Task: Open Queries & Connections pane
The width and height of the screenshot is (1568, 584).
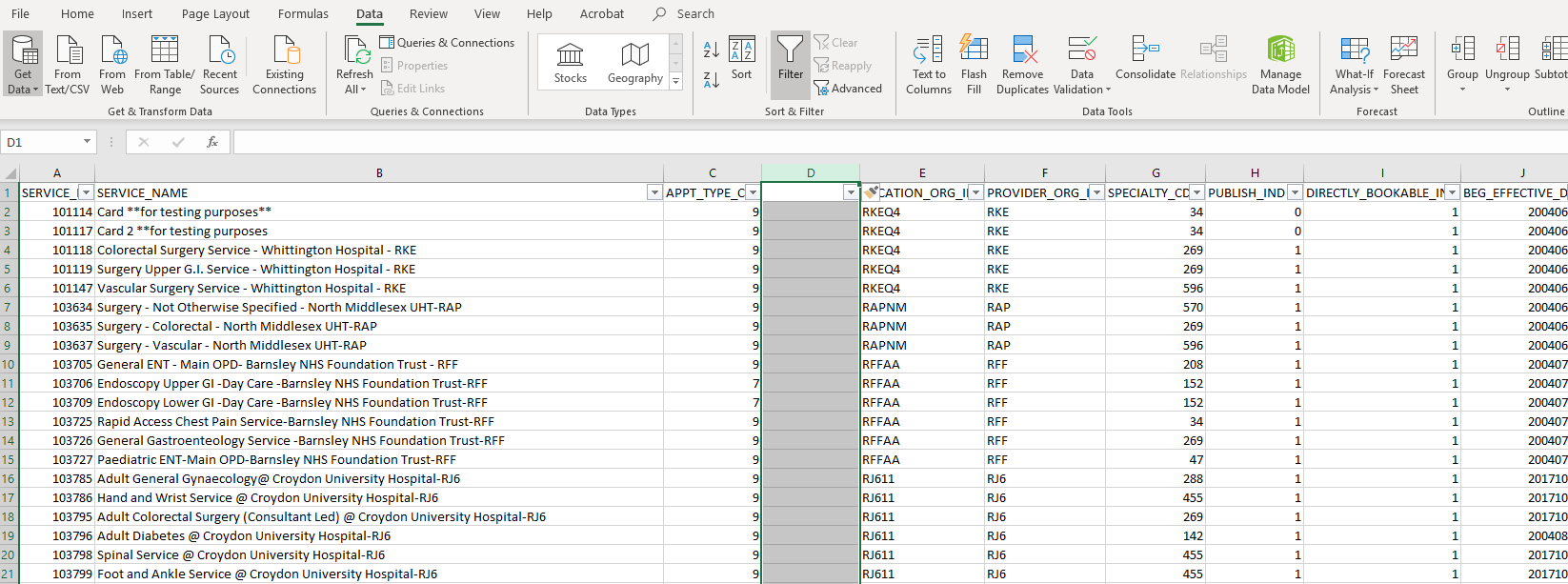Action: click(x=447, y=43)
